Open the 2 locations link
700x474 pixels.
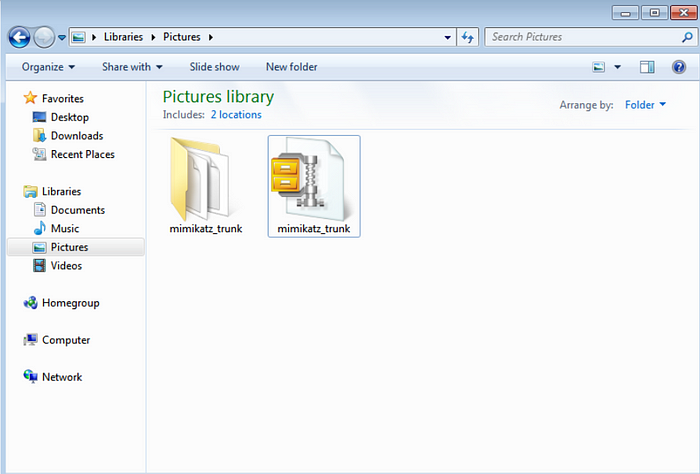(x=236, y=115)
